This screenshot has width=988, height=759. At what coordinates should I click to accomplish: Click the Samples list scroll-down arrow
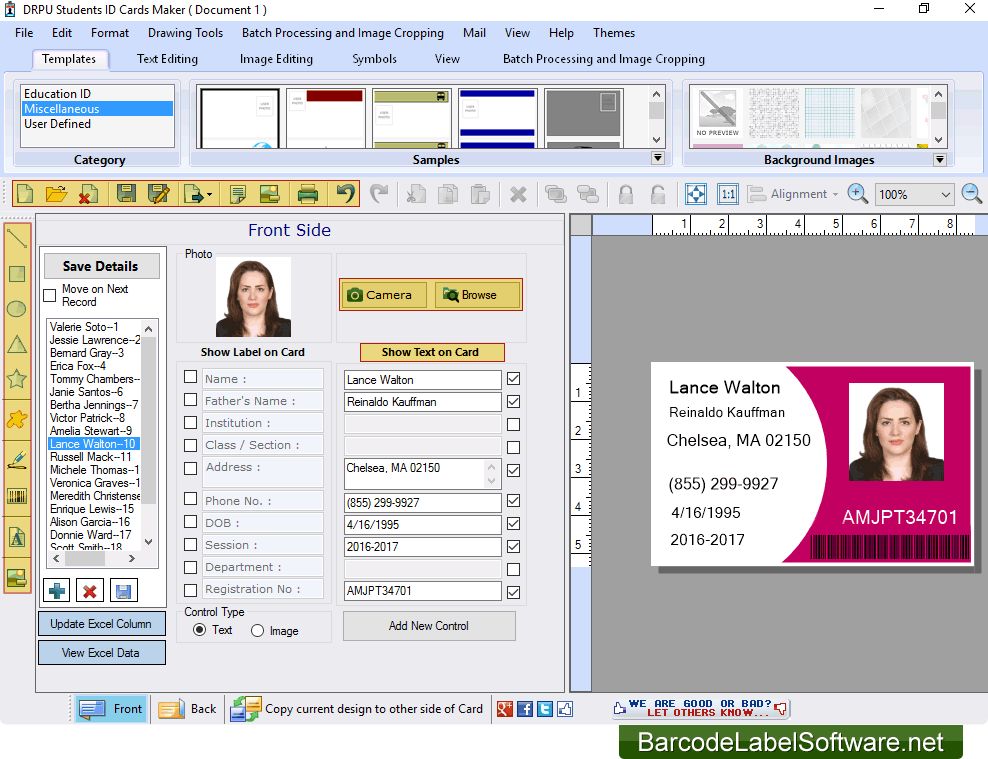click(x=657, y=140)
